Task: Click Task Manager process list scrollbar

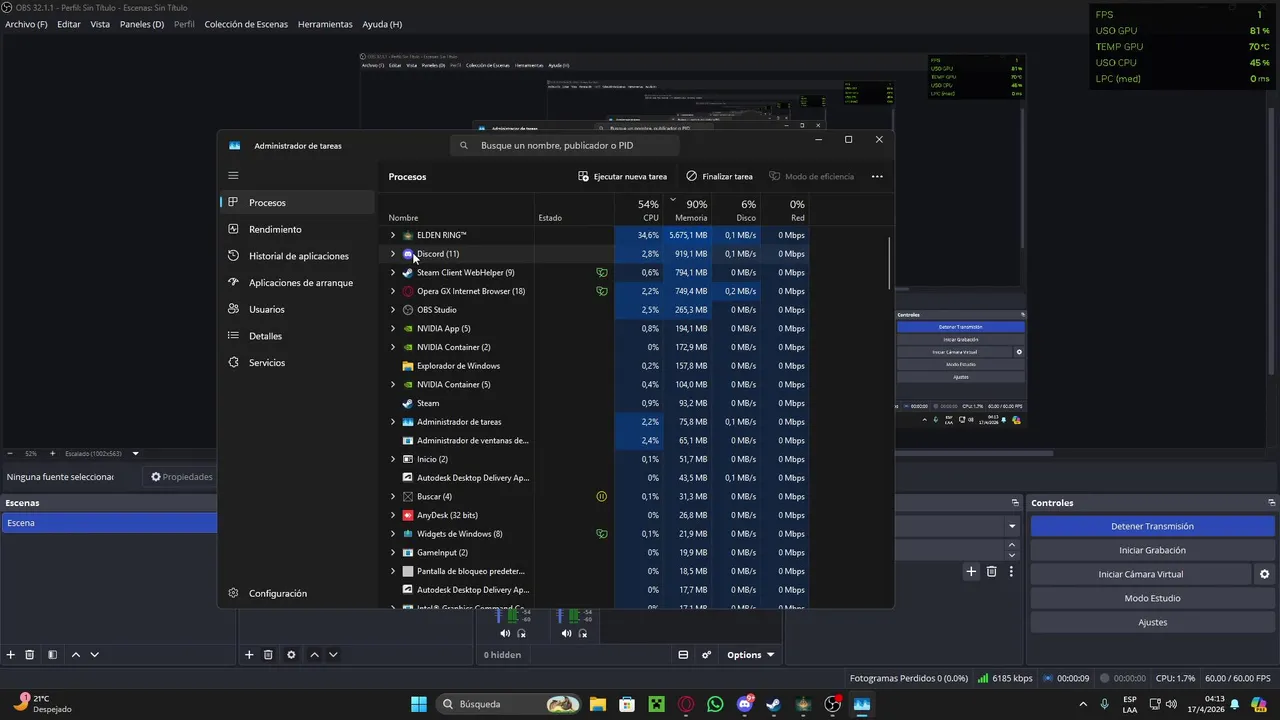Action: coord(889,265)
